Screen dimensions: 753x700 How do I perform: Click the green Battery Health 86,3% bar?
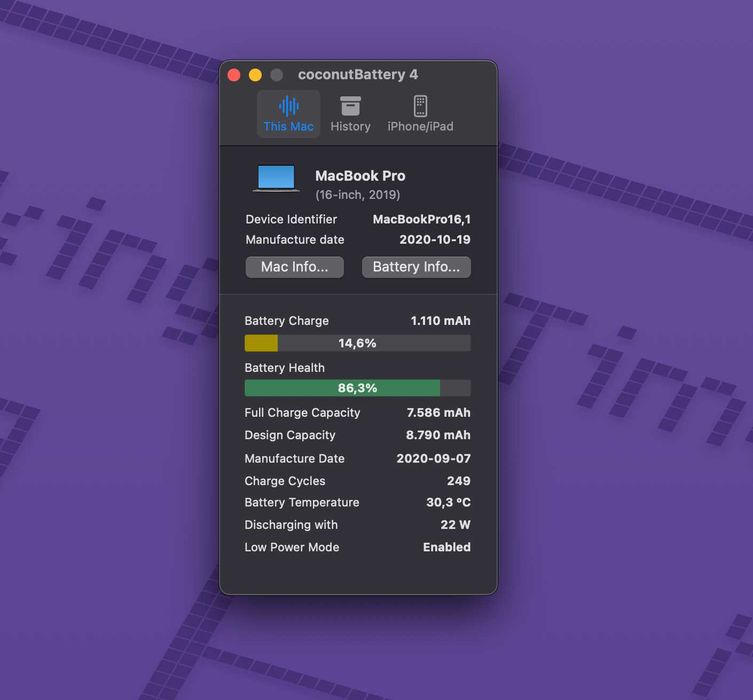358,388
